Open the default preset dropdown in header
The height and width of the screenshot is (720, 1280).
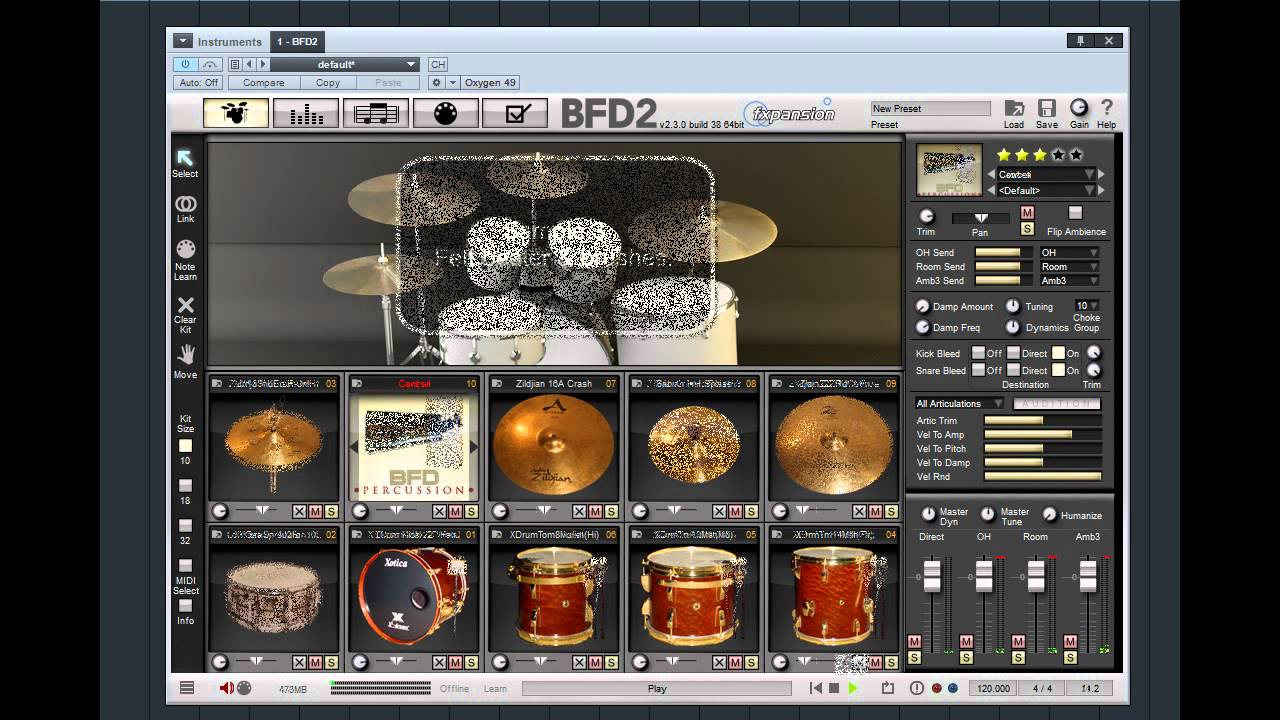point(343,64)
